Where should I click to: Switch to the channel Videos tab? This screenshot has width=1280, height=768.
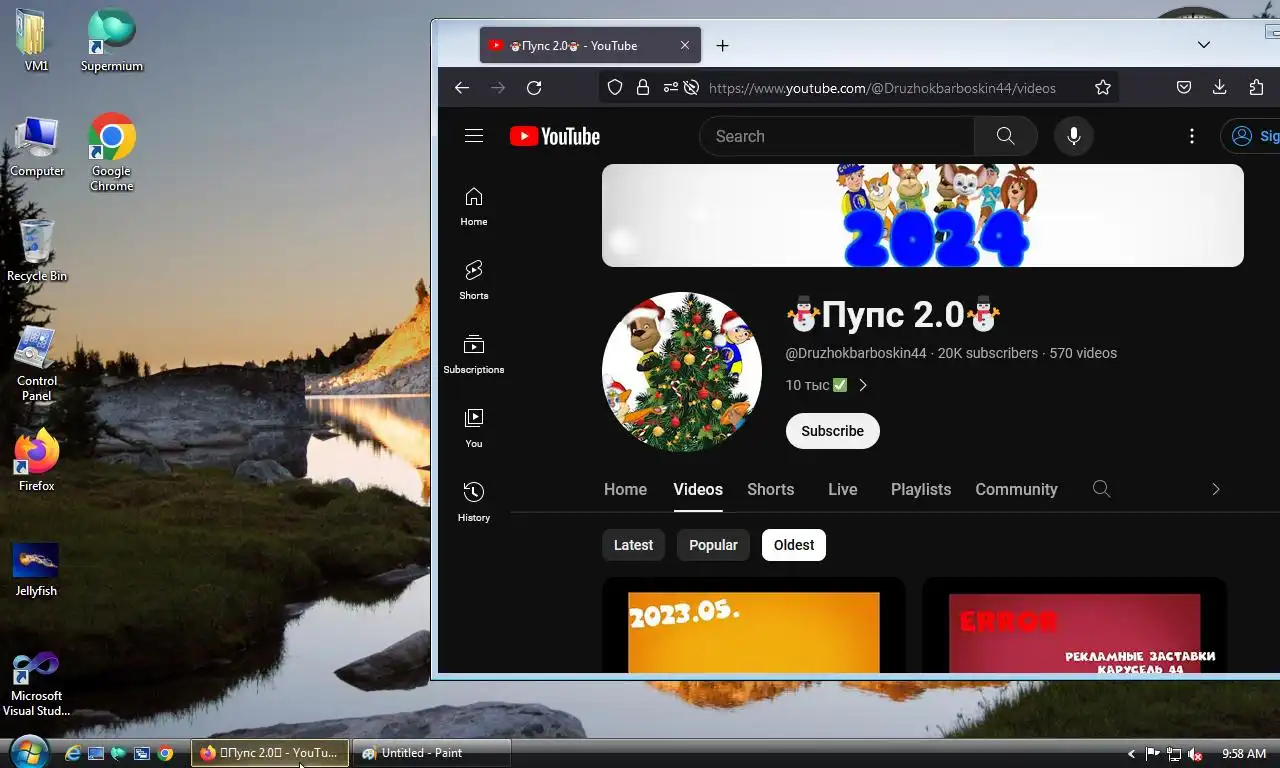tap(698, 489)
